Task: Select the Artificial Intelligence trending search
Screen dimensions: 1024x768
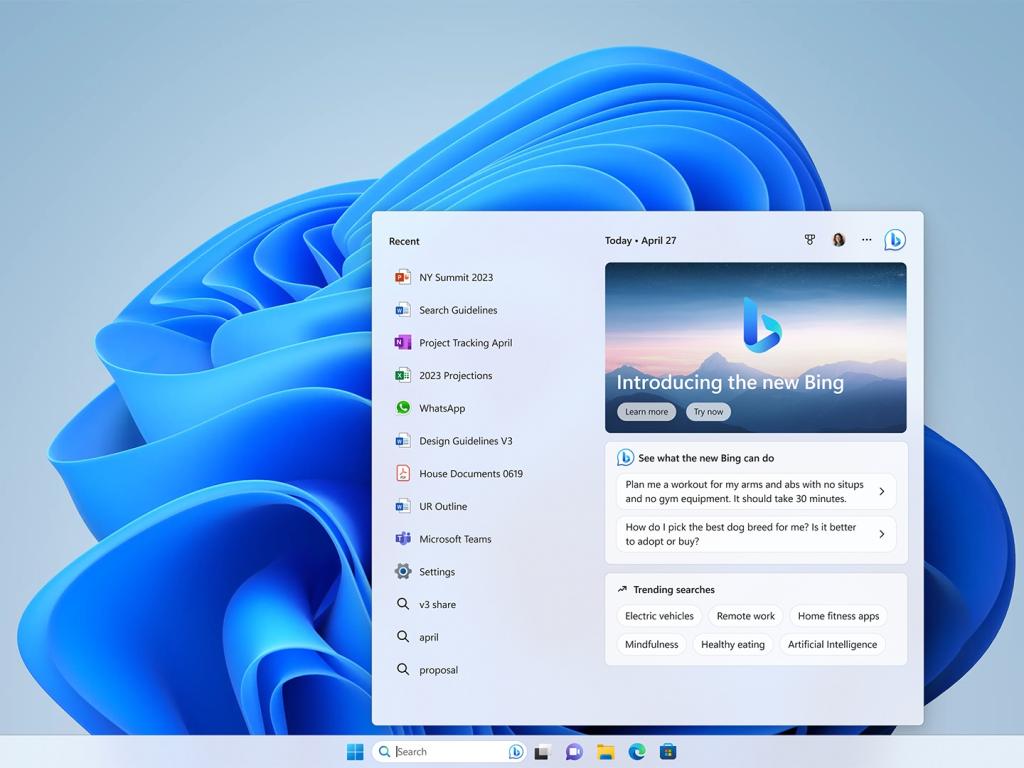Action: pyautogui.click(x=832, y=644)
